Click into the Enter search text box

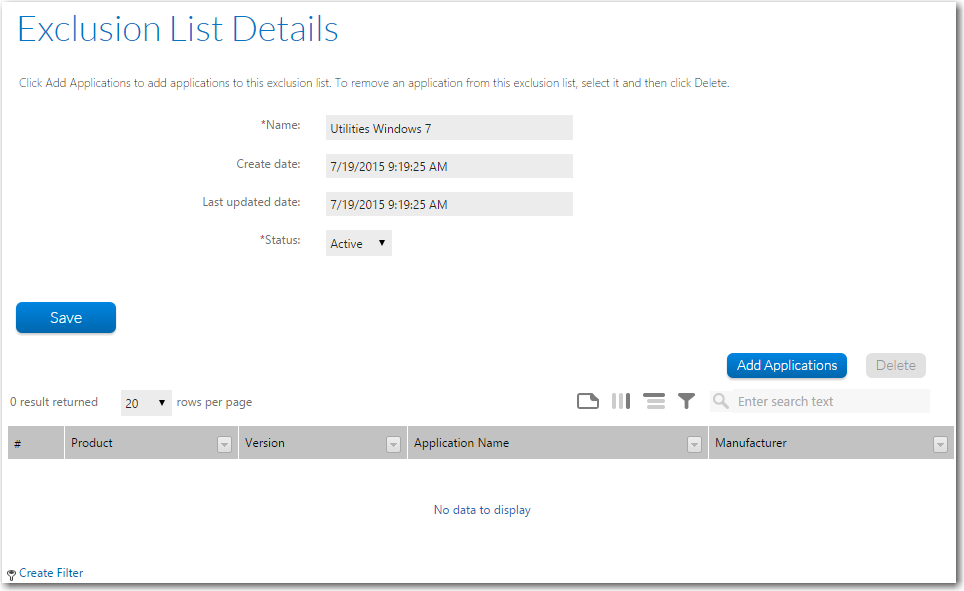coord(830,402)
